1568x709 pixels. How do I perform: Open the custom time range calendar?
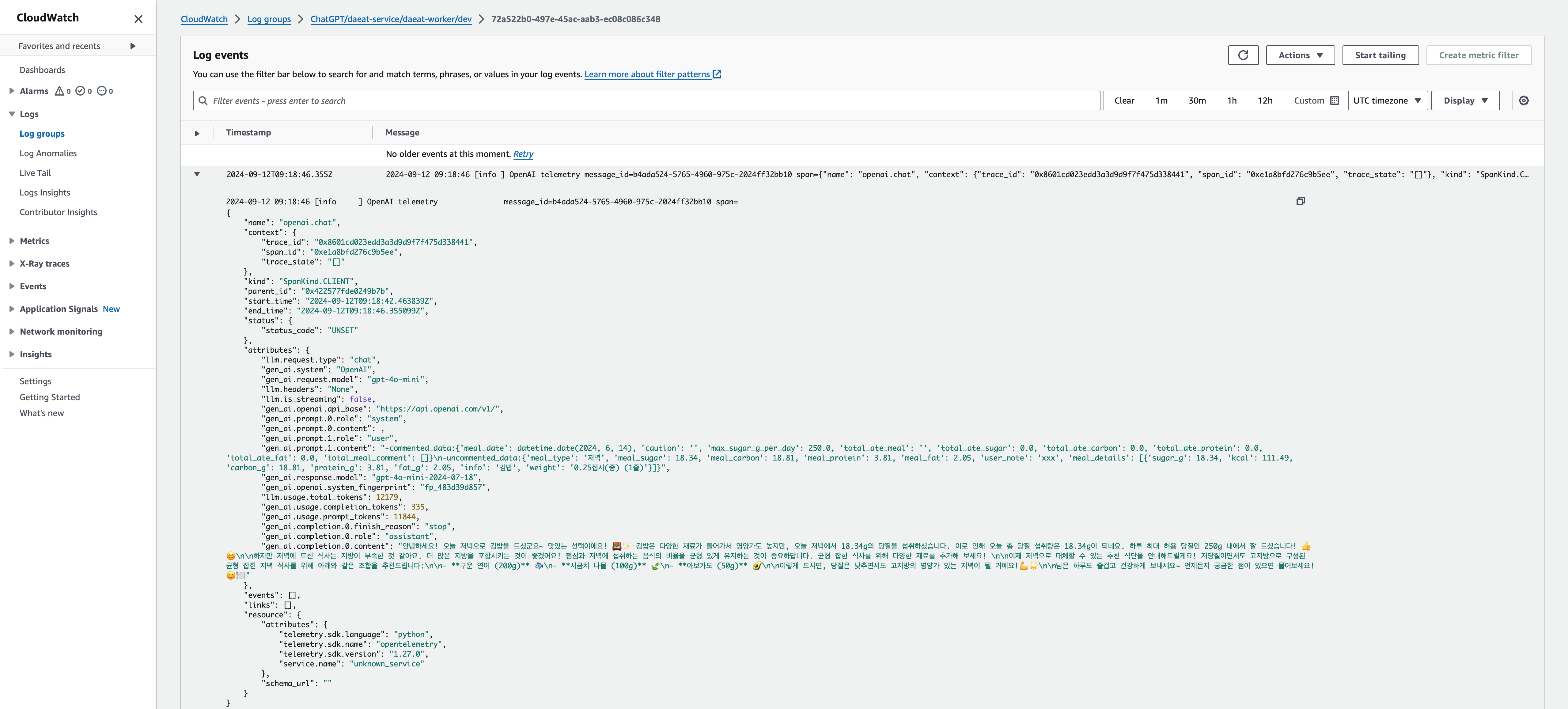coord(1334,101)
